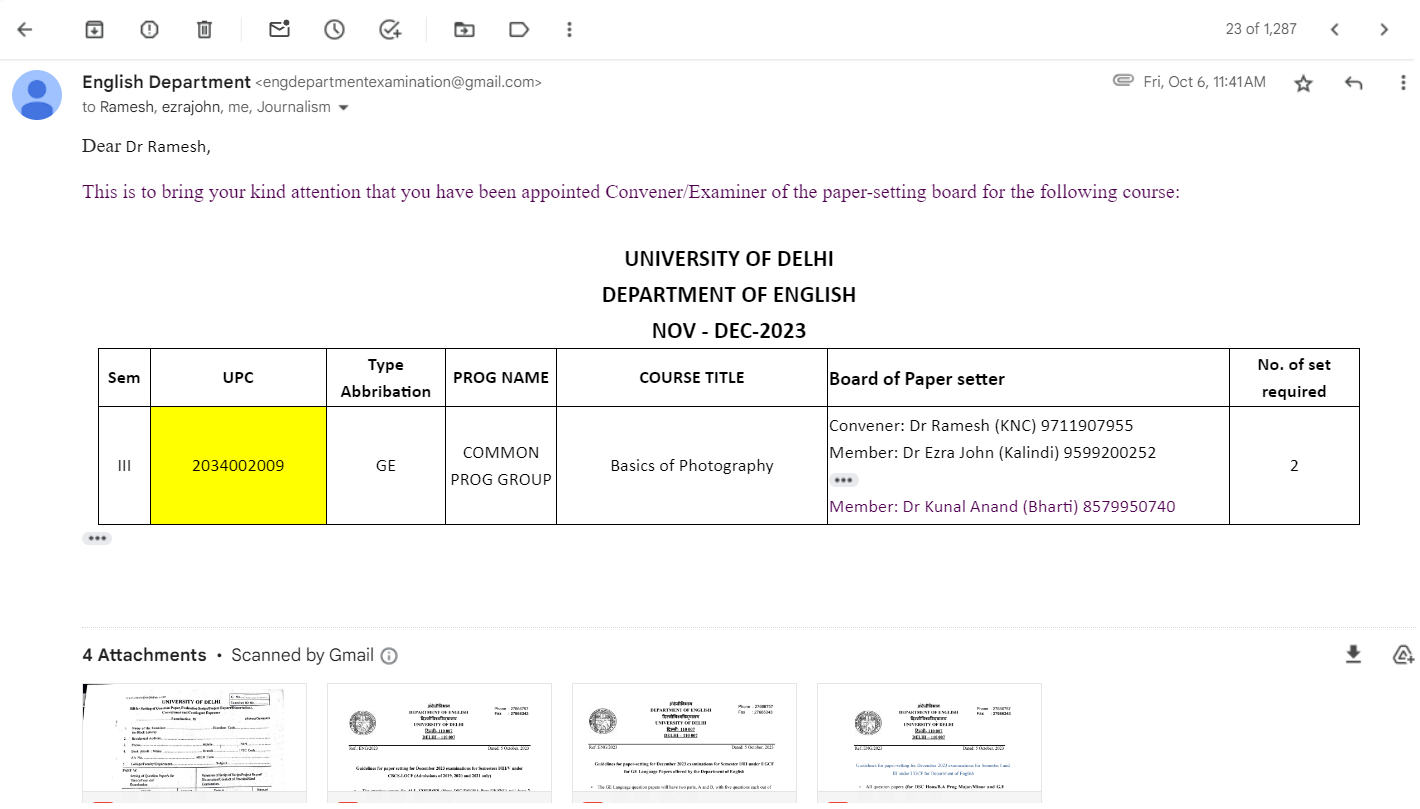The image size is (1420, 809).
Task: Open the second attachment thumbnail
Action: pos(439,743)
